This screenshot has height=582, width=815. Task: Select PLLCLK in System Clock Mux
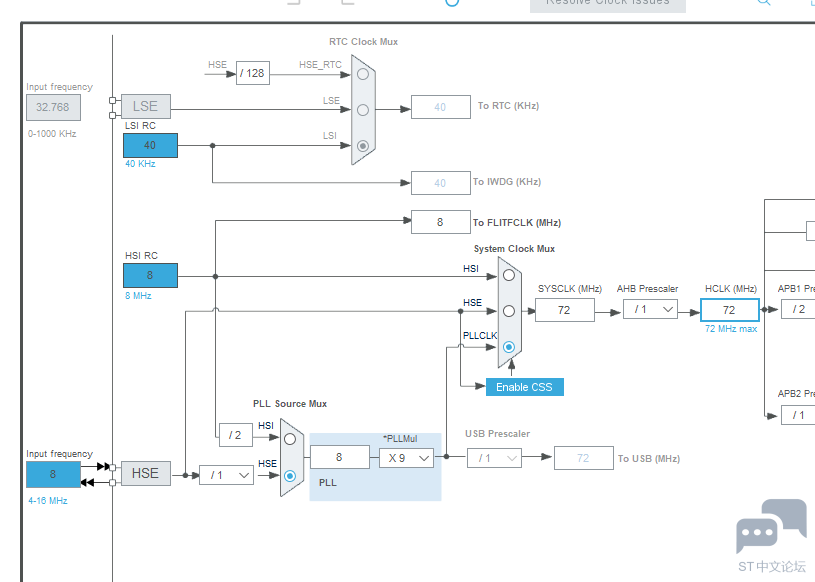click(x=509, y=347)
